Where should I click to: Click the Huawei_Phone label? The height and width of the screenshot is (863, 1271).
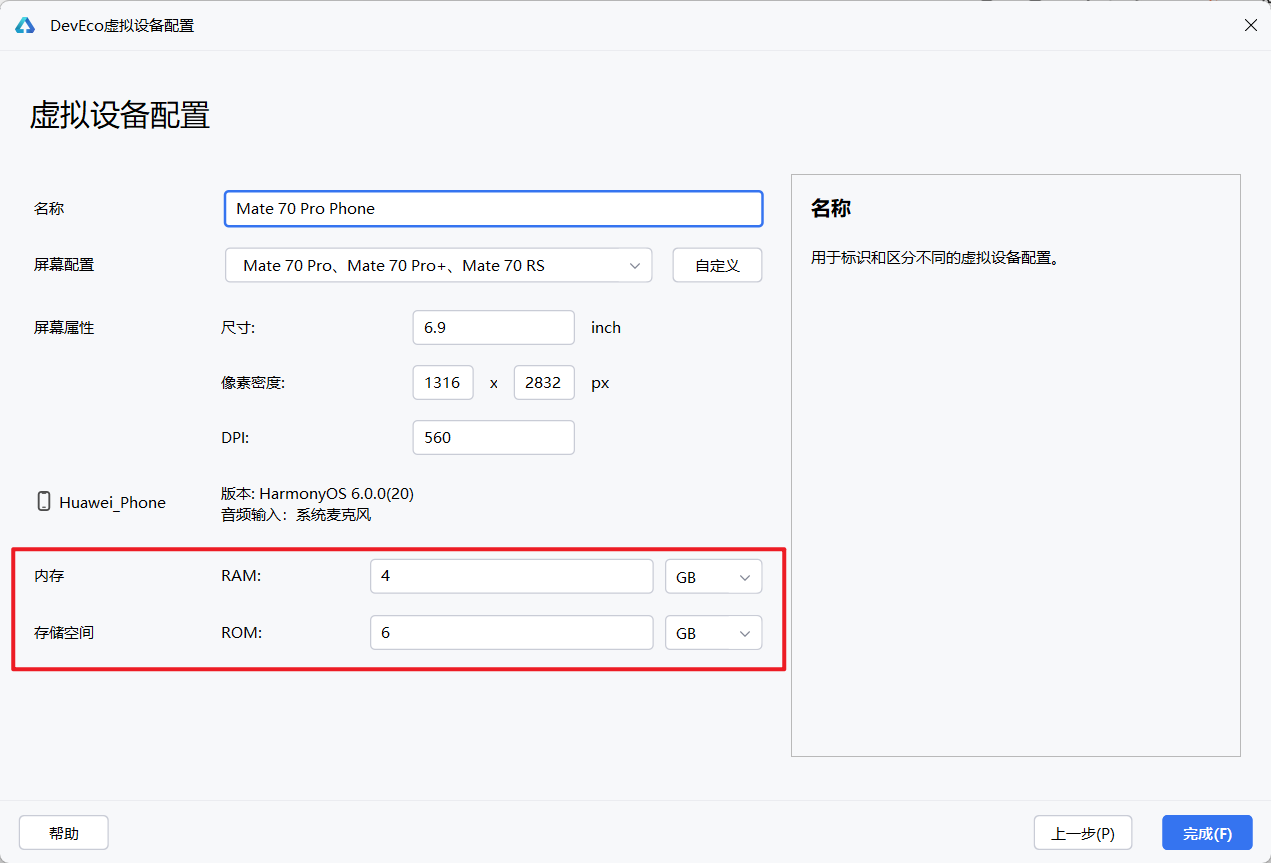click(112, 502)
